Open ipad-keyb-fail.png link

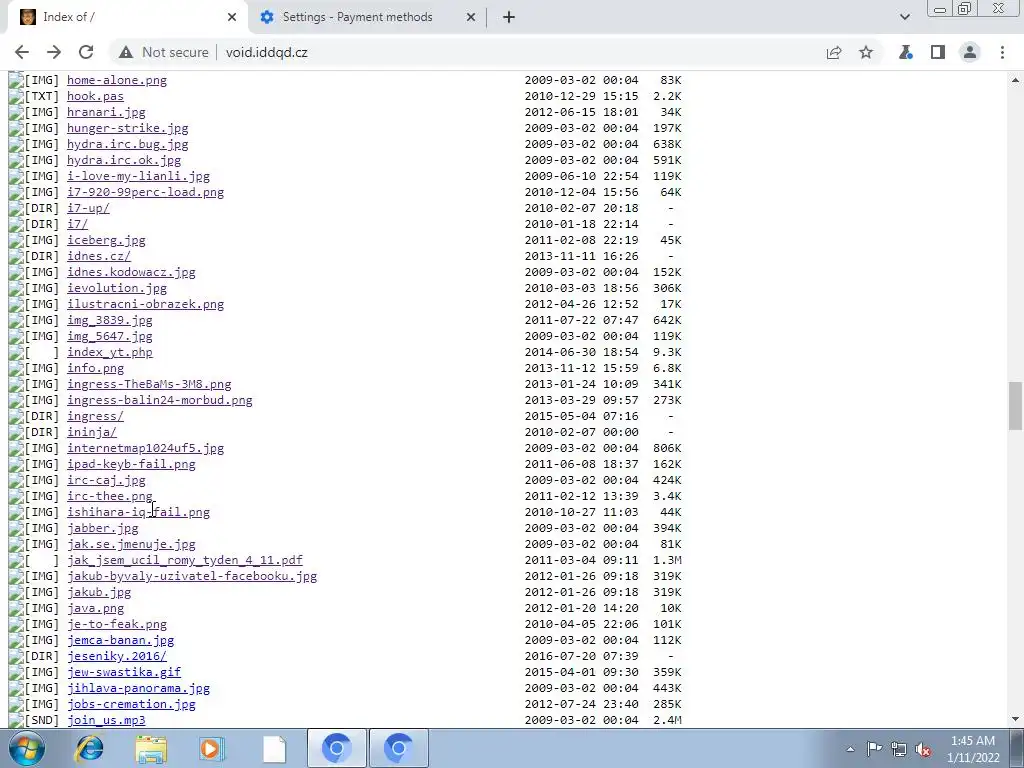pos(131,464)
